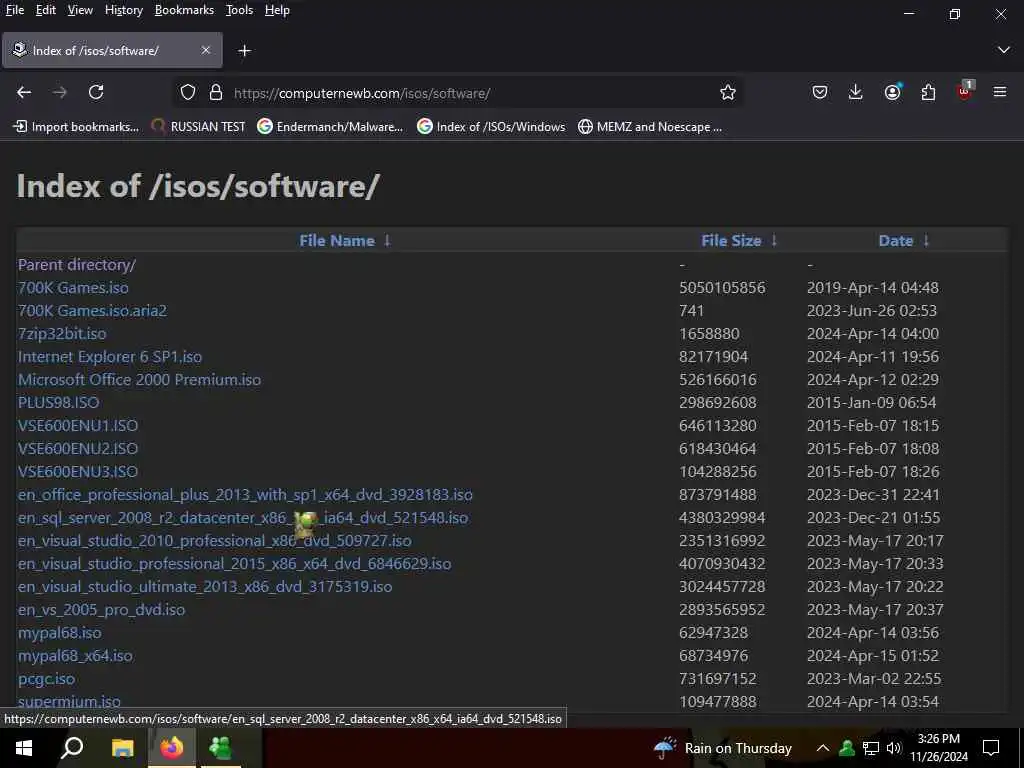Download mypal68_x64.iso
Image resolution: width=1024 pixels, height=768 pixels.
click(75, 656)
